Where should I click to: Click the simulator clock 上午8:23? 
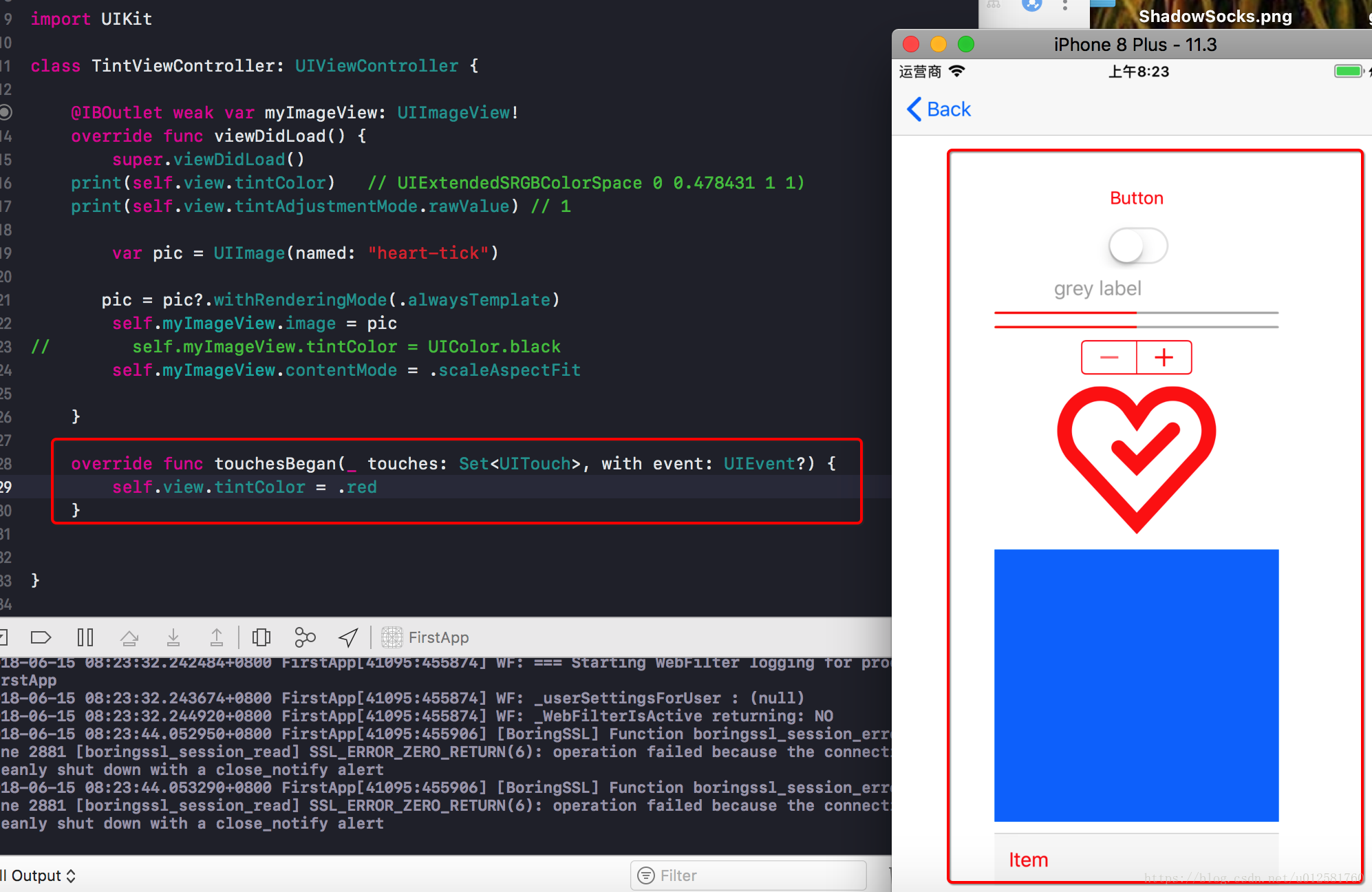(1139, 72)
